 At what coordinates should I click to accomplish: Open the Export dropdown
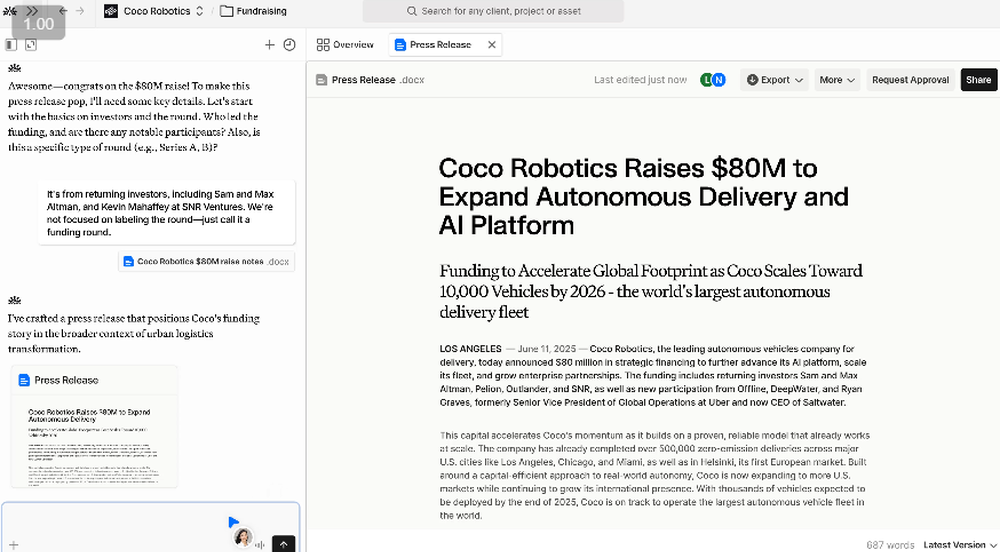pyautogui.click(x=774, y=80)
